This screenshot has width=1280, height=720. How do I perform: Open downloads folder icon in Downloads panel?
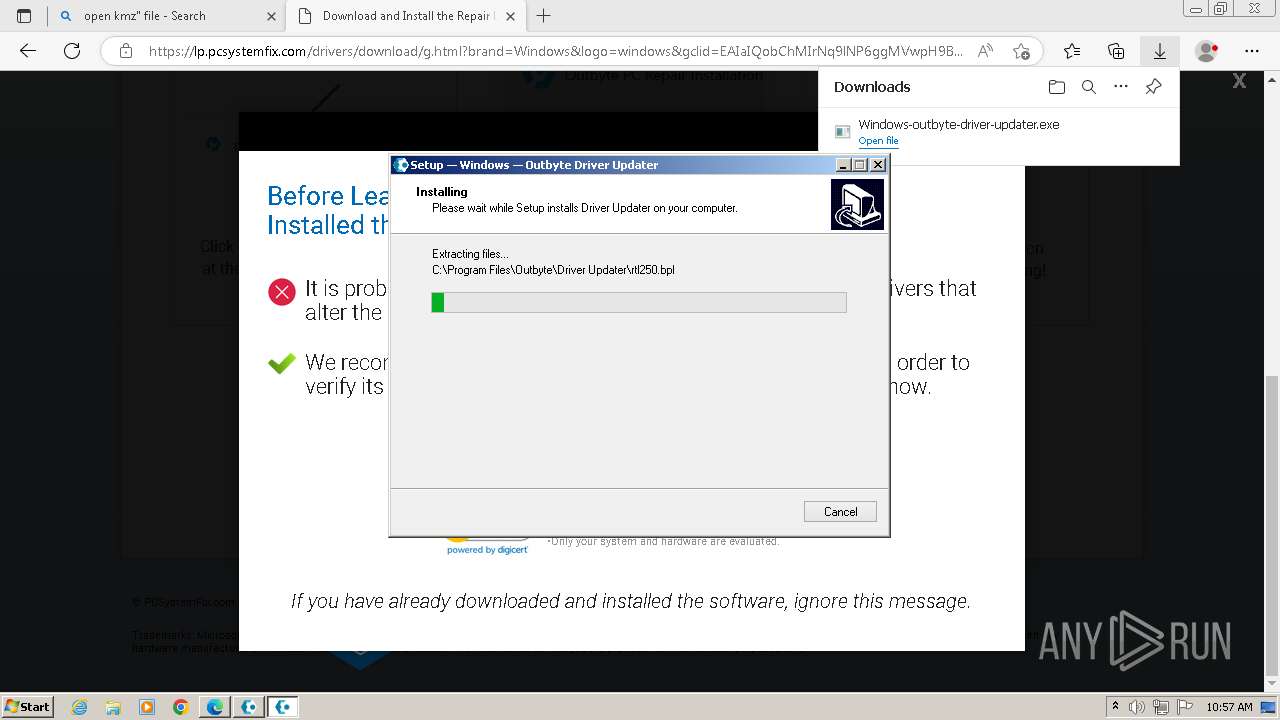pos(1057,87)
